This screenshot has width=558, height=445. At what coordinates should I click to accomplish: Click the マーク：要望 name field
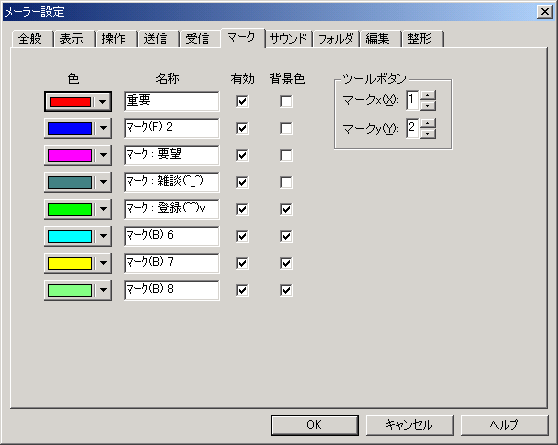click(172, 155)
